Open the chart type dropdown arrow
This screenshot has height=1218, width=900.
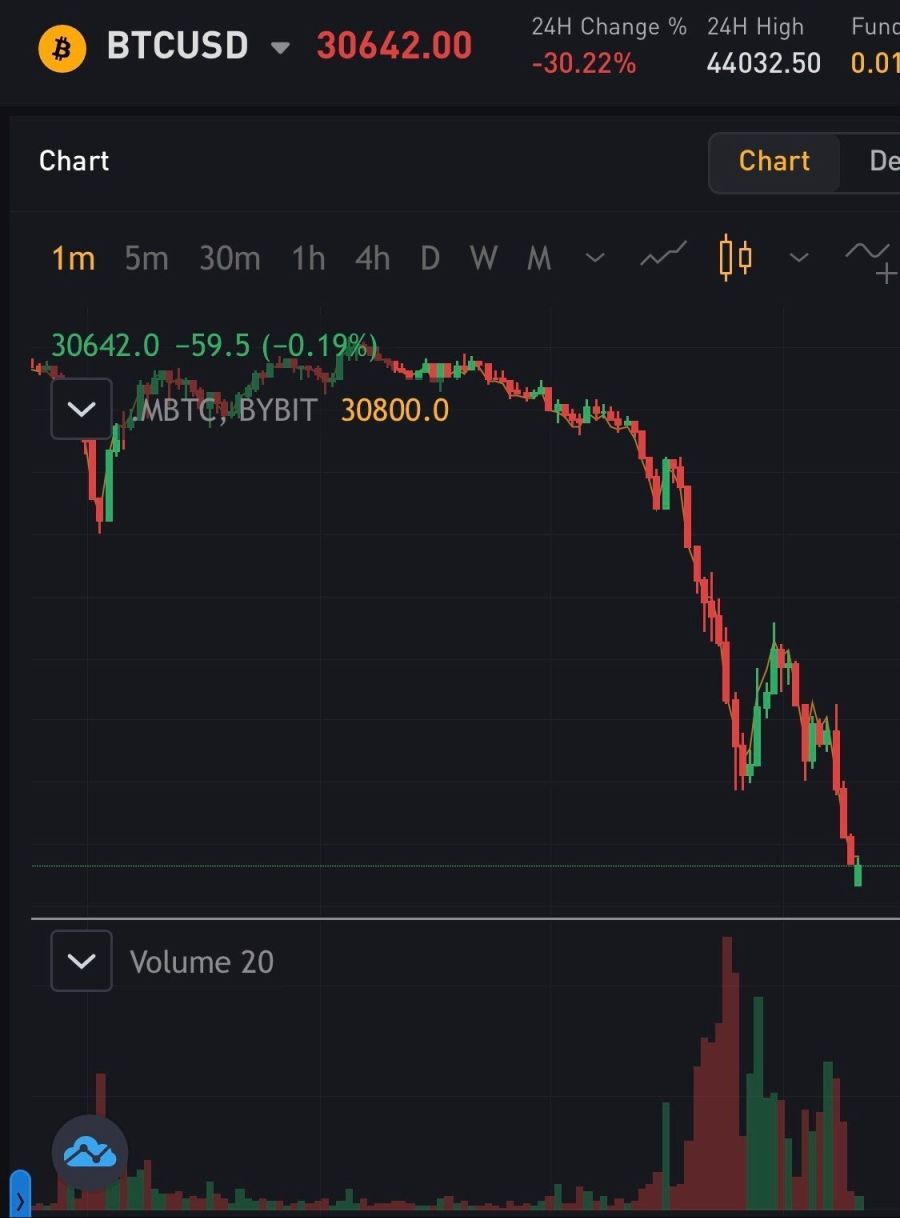coord(798,258)
